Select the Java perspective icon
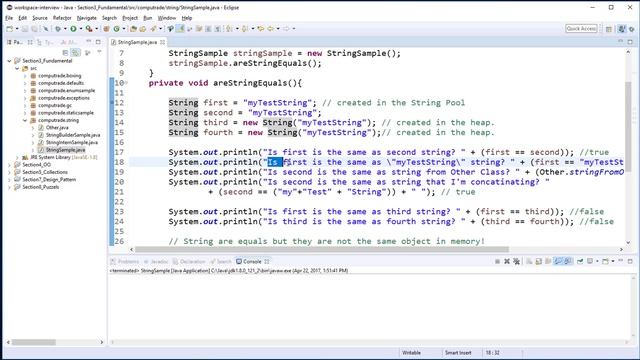 click(x=622, y=29)
